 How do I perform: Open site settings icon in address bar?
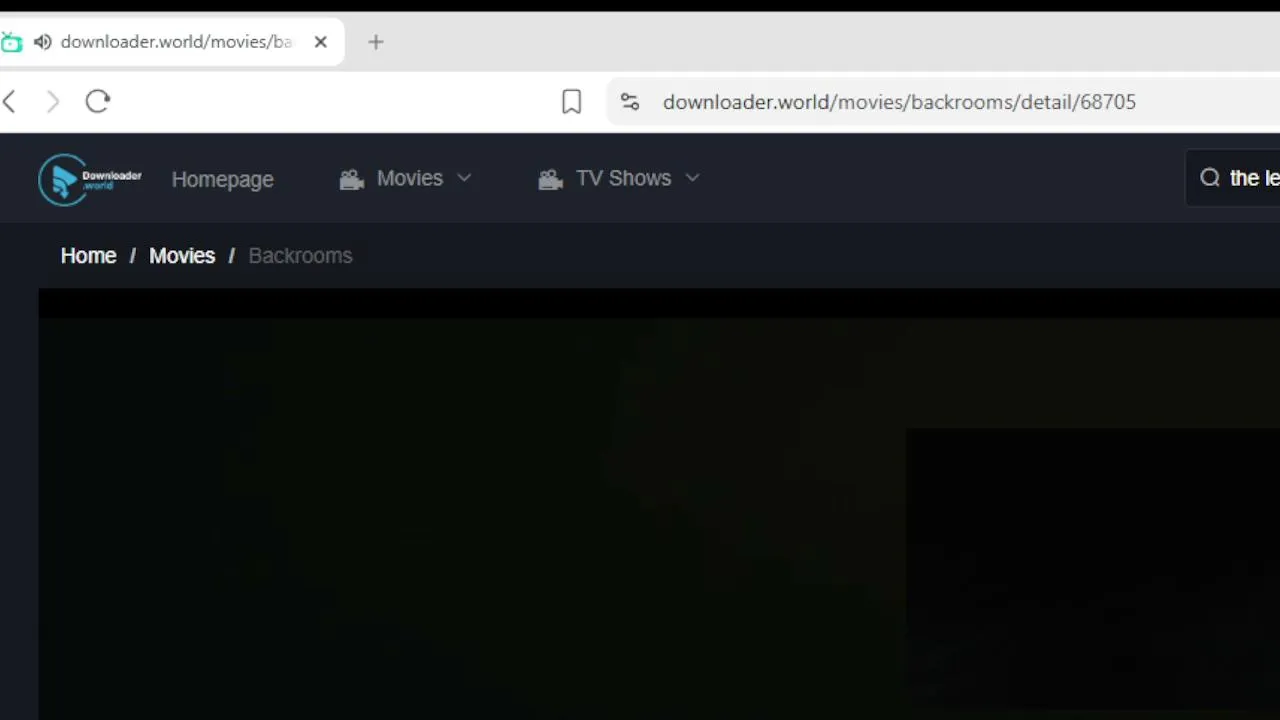pyautogui.click(x=629, y=101)
